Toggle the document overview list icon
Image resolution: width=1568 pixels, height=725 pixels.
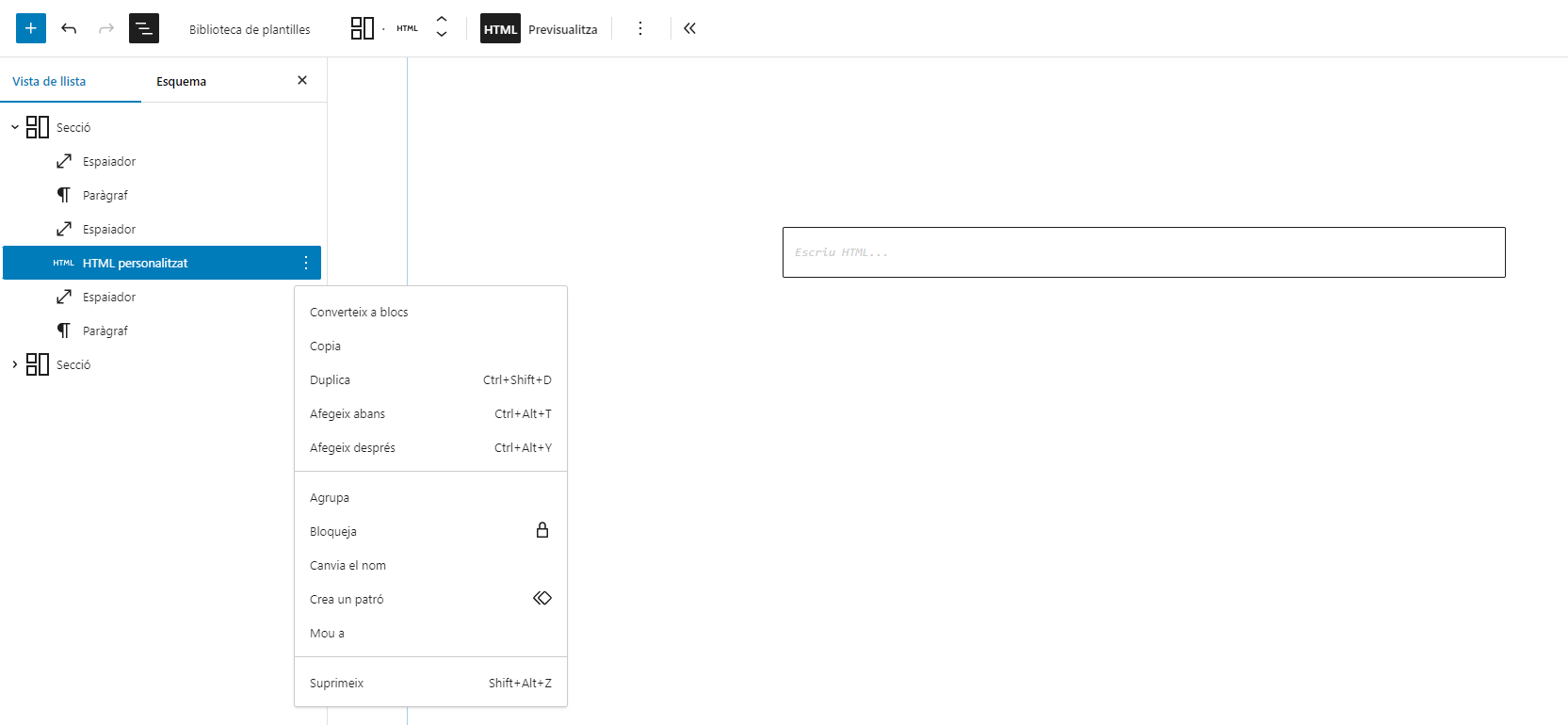pos(144,28)
